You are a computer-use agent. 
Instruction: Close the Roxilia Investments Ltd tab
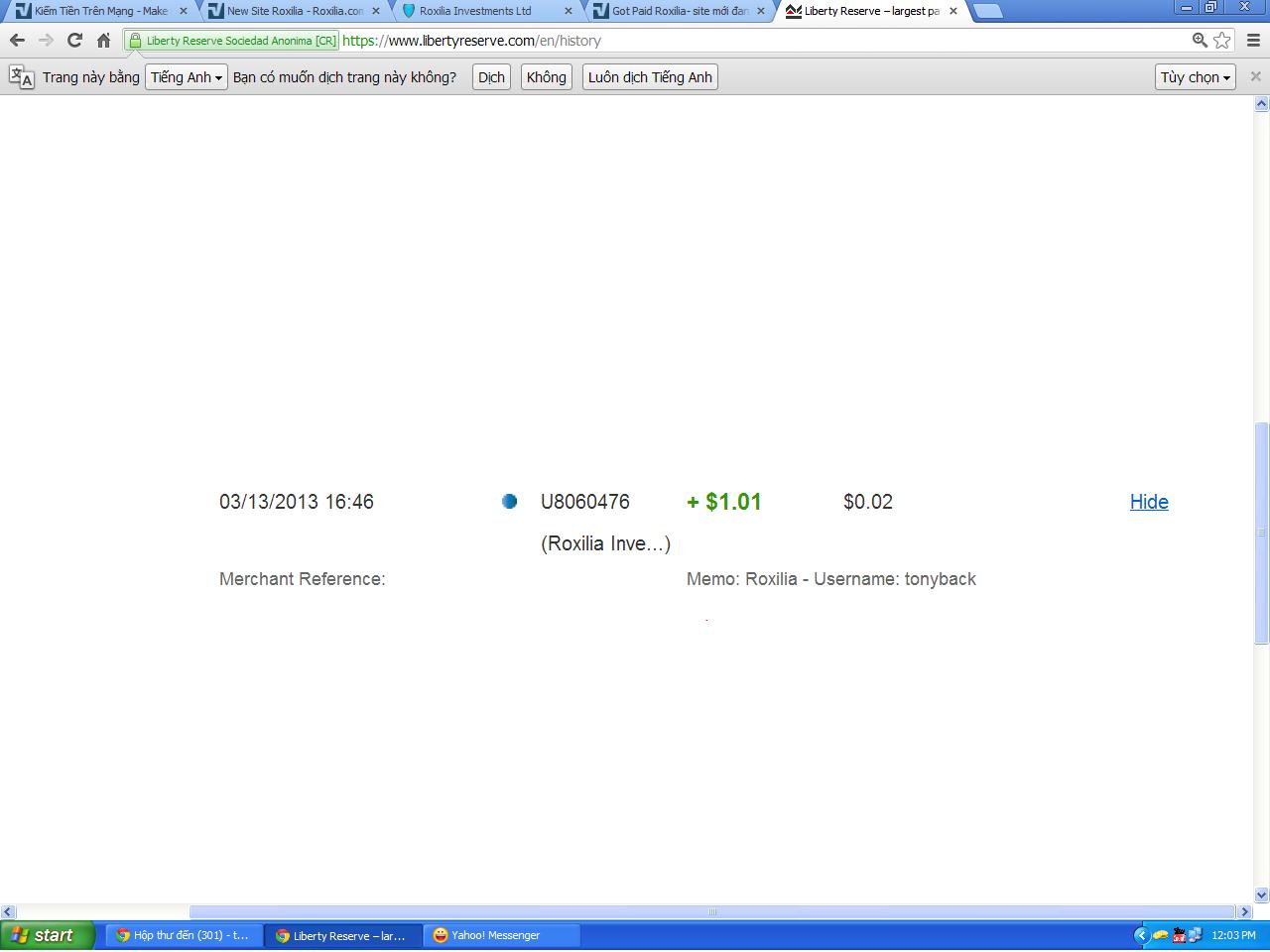coord(569,11)
